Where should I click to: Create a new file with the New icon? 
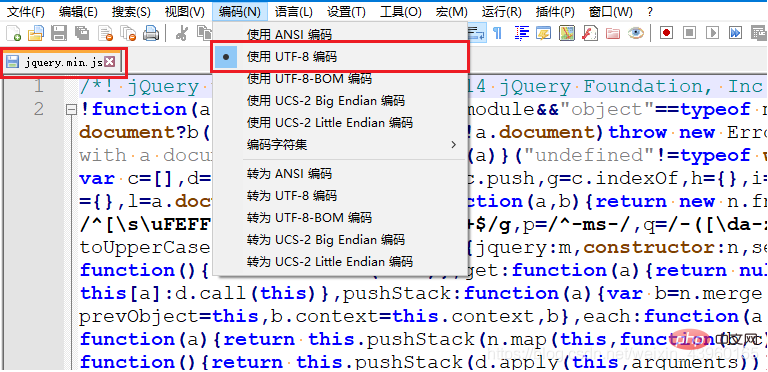tap(13, 33)
